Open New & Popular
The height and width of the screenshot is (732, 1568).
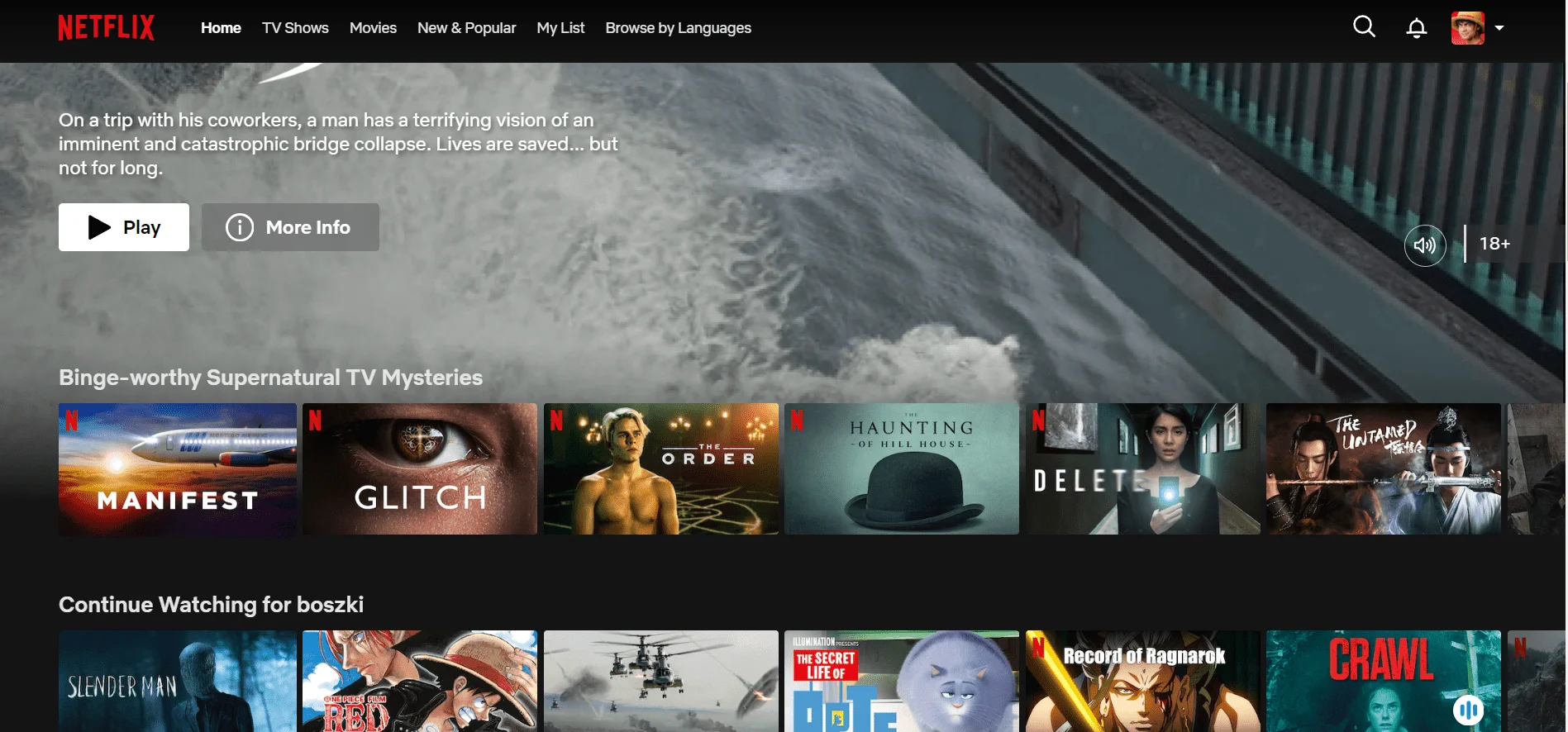coord(466,28)
